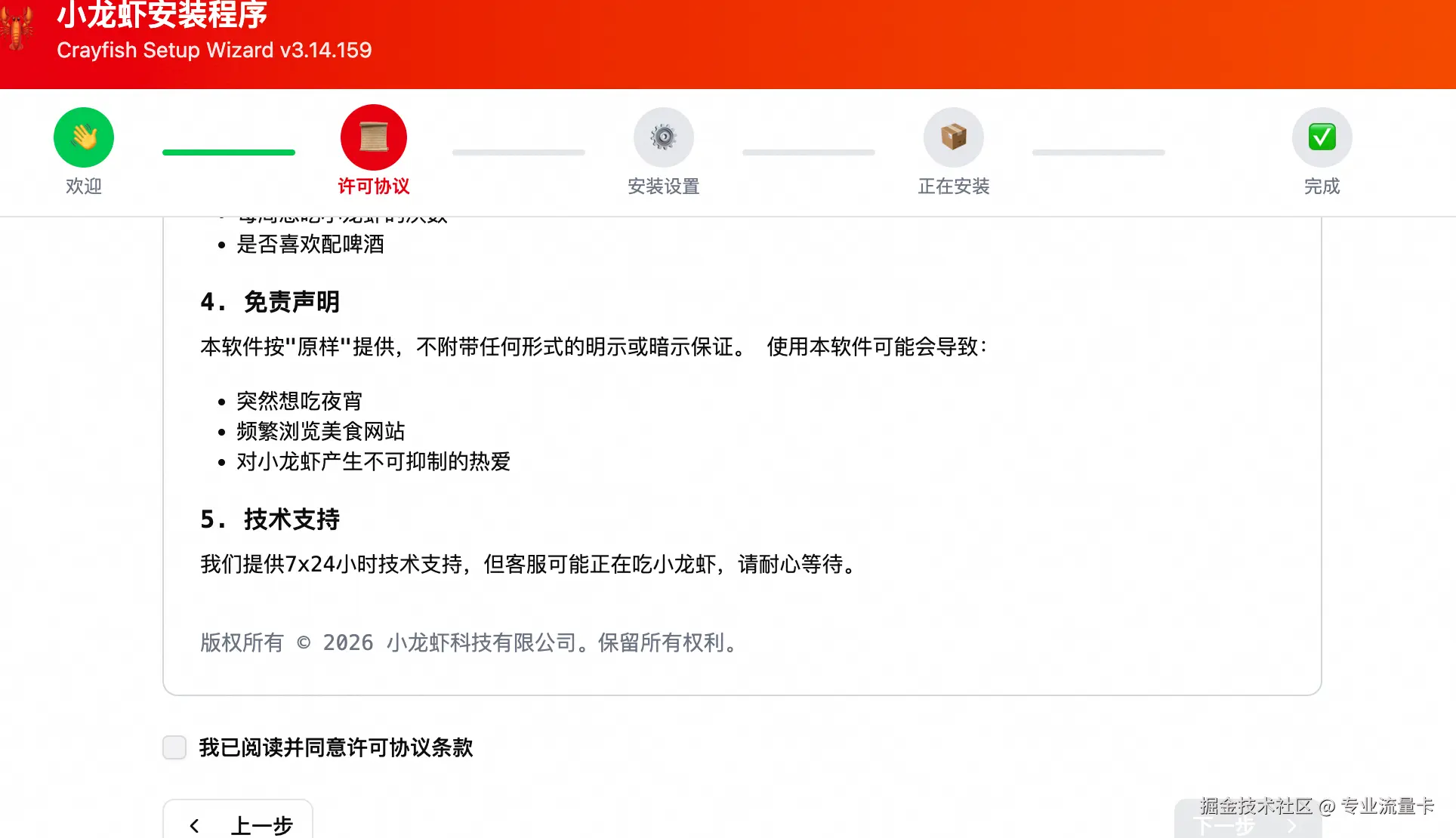The height and width of the screenshot is (838, 1456).
Task: Click the forward arrow on 下一步 button
Action: click(1294, 825)
